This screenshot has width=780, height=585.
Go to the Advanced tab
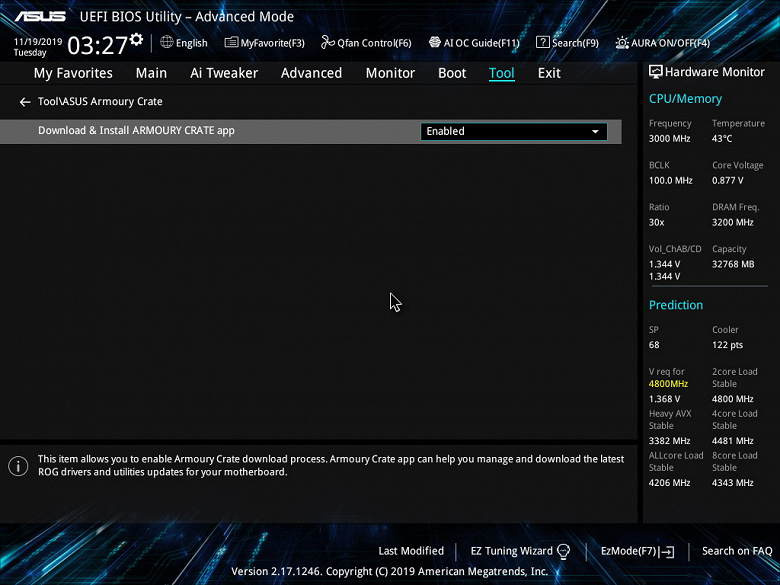[x=311, y=73]
